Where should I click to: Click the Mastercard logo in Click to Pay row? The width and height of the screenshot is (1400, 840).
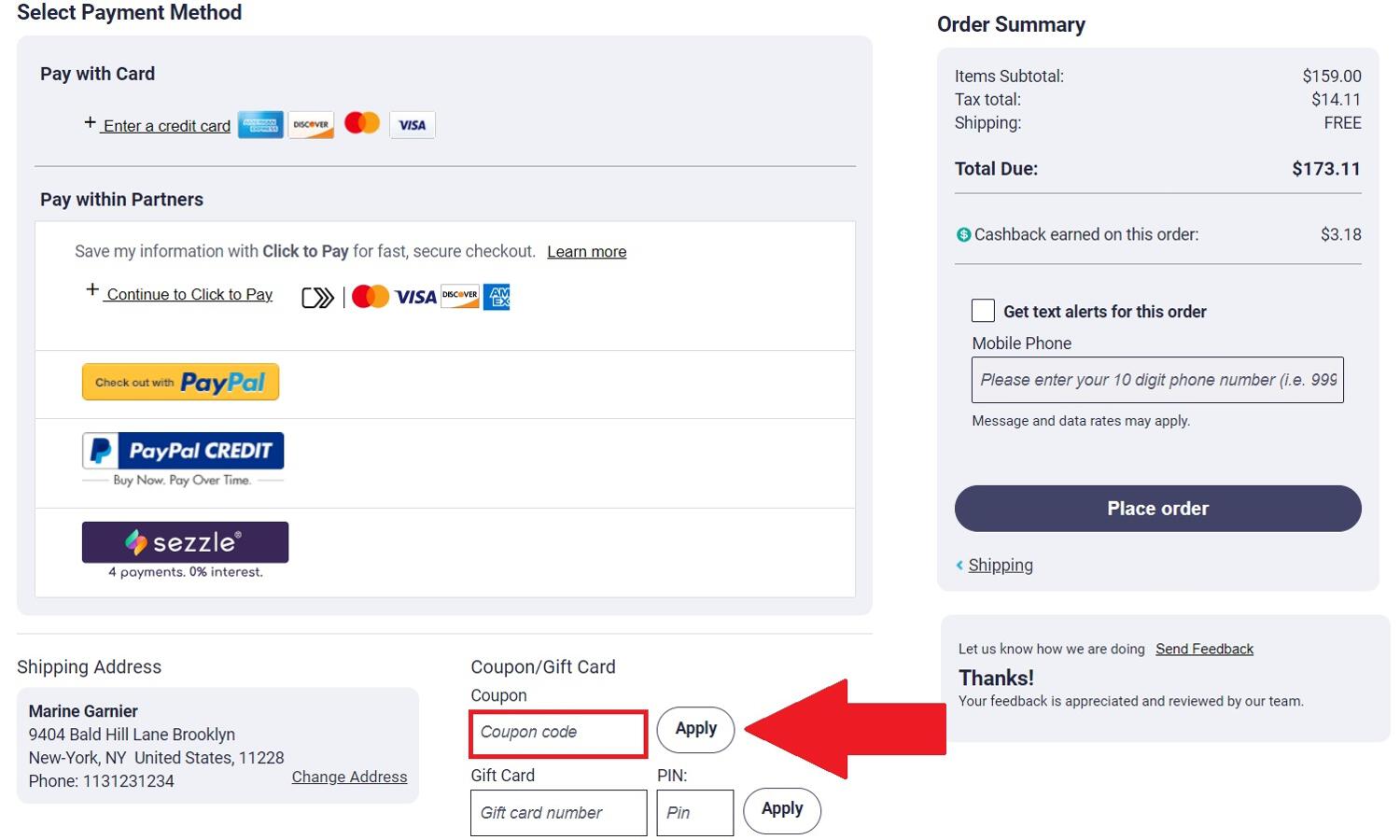(x=371, y=297)
